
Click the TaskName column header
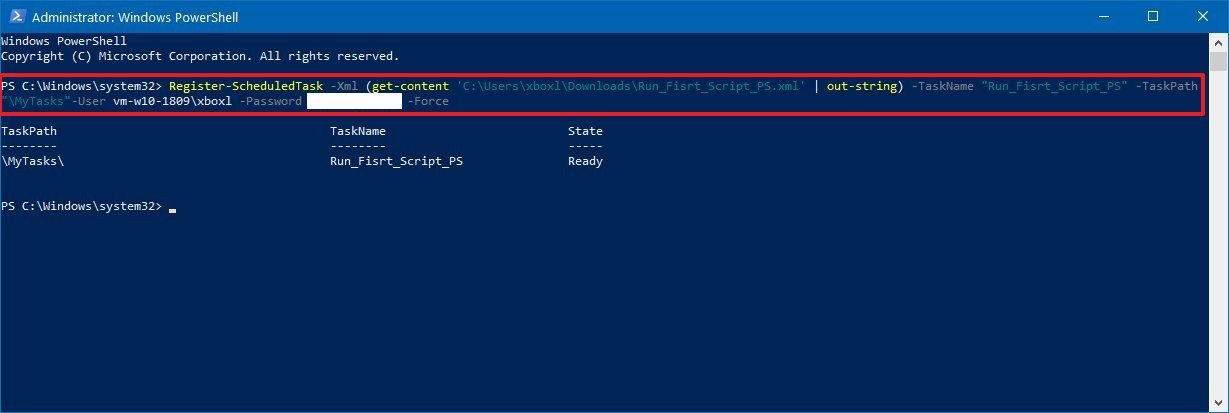pos(357,131)
